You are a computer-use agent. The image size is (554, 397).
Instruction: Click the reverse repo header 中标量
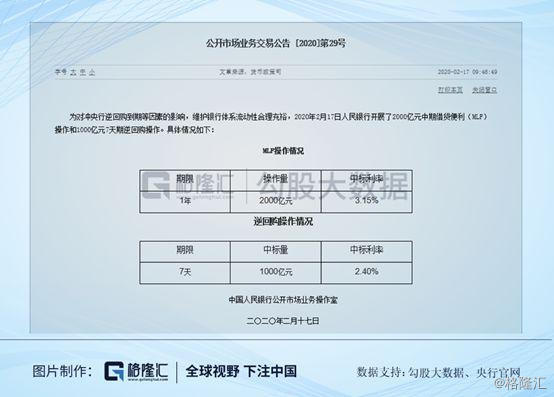276,250
